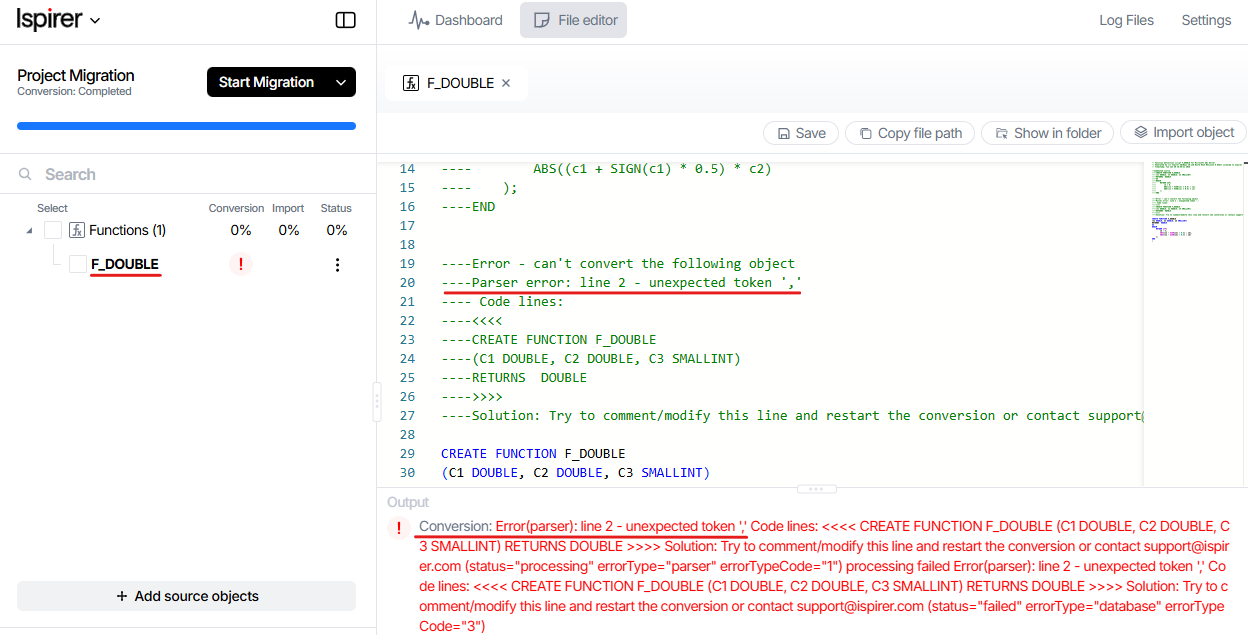Click Add source objects button
The width and height of the screenshot is (1248, 635).
click(186, 596)
